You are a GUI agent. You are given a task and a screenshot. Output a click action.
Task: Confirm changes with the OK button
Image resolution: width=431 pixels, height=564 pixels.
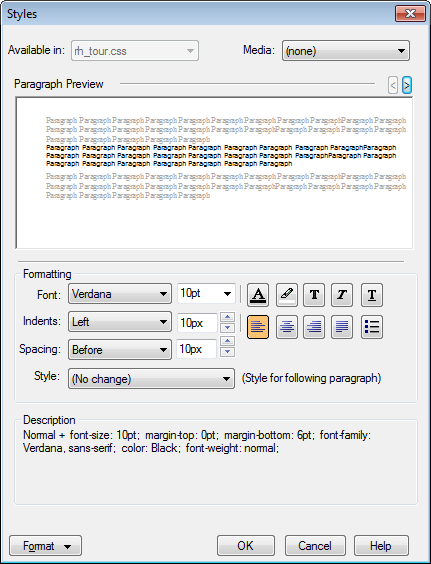click(246, 546)
